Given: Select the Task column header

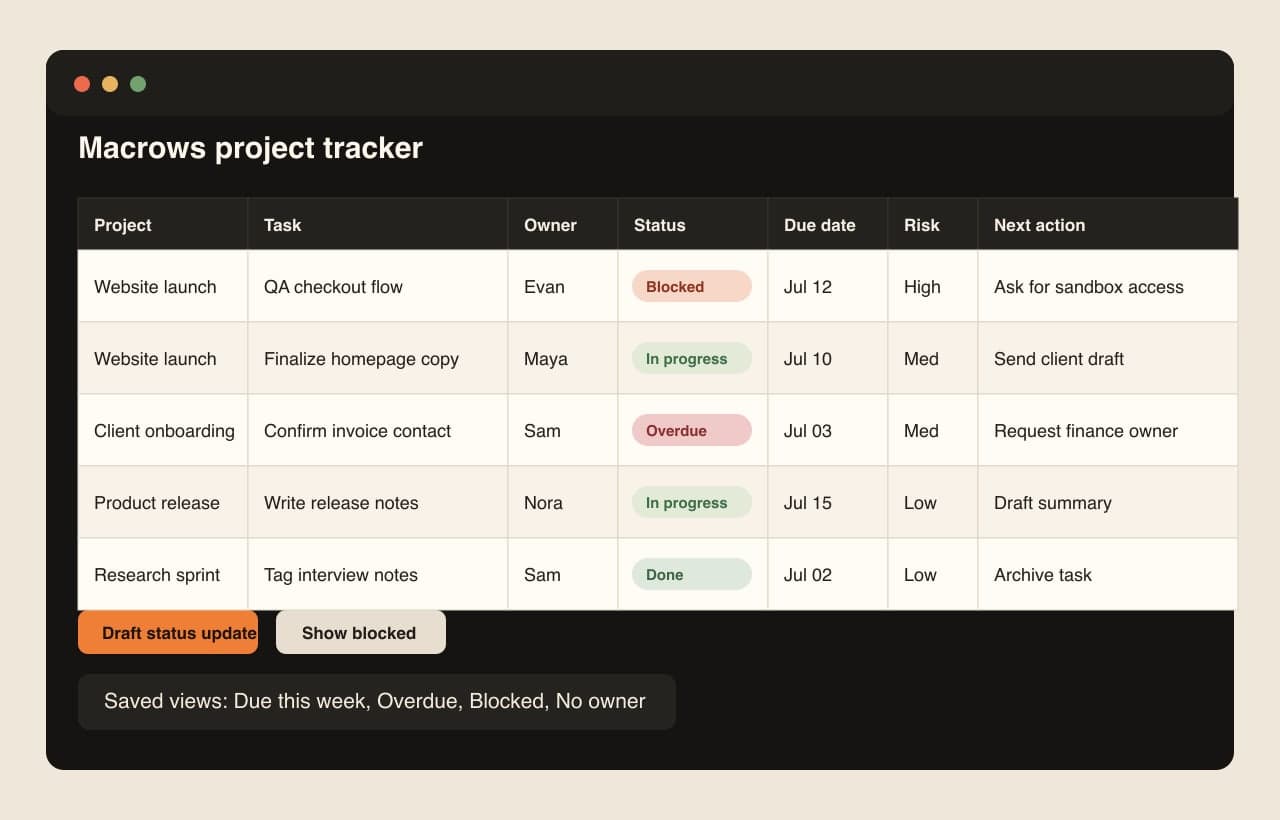Looking at the screenshot, I should pos(378,224).
